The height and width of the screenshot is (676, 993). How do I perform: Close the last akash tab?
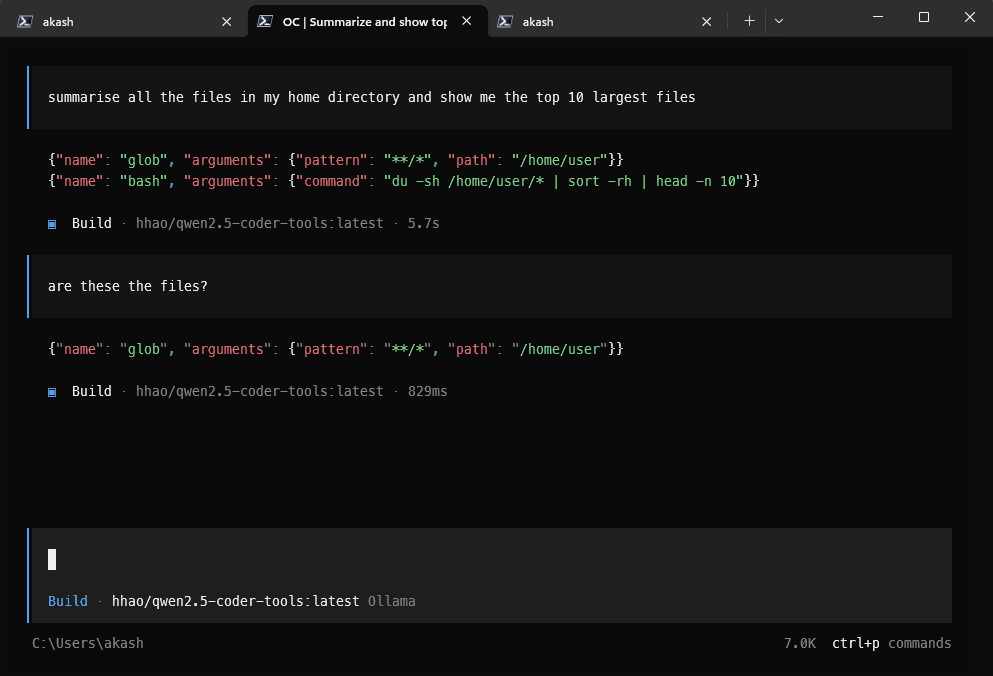point(707,22)
